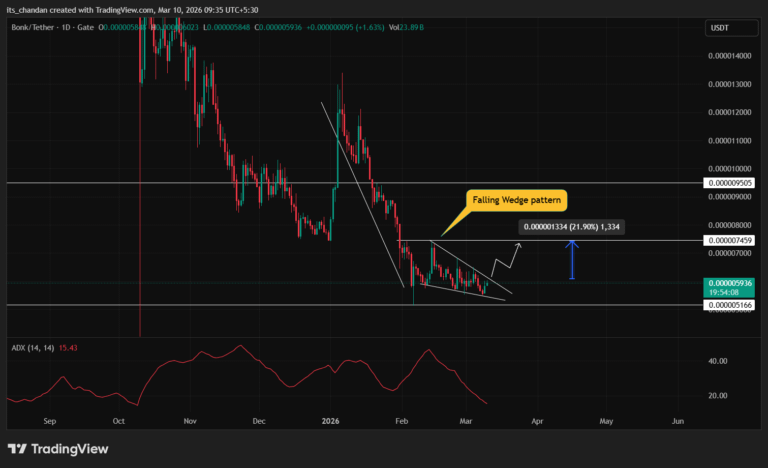
Task: Click the Mar label on time axis
Action: tap(466, 421)
